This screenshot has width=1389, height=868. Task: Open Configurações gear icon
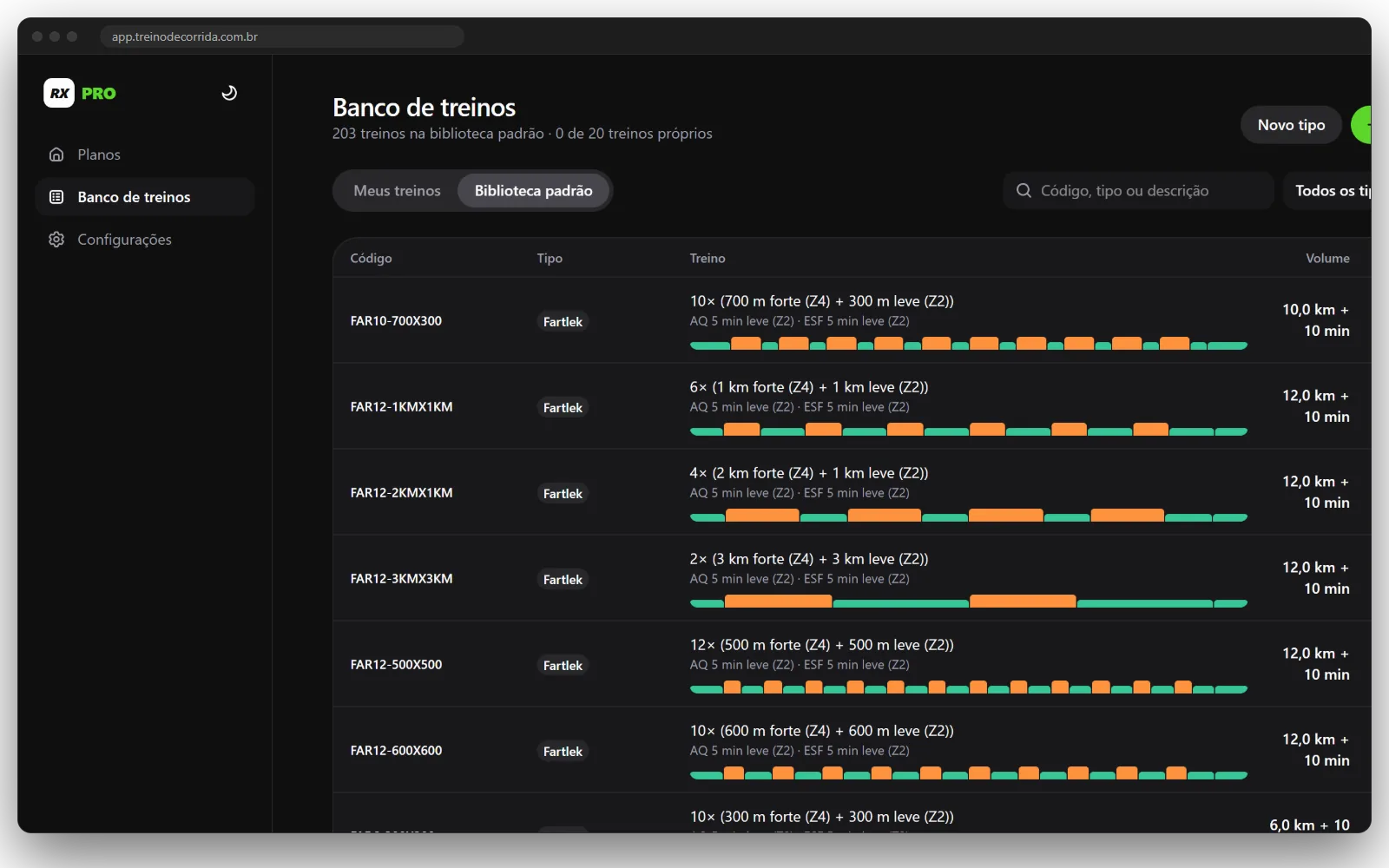(x=56, y=240)
